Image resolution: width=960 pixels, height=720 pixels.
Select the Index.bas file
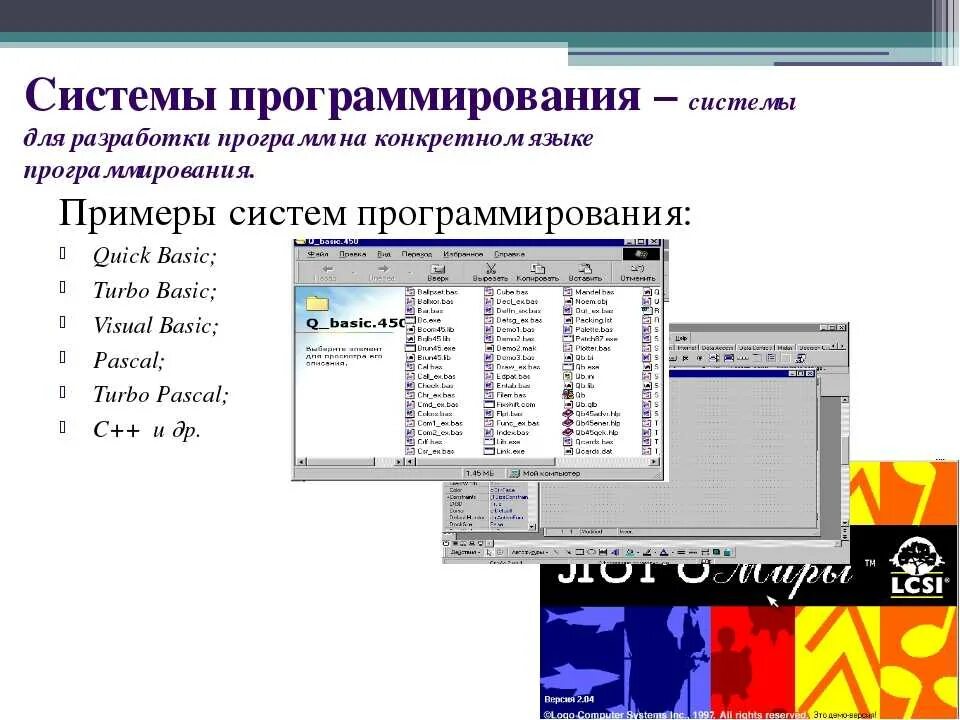click(506, 432)
